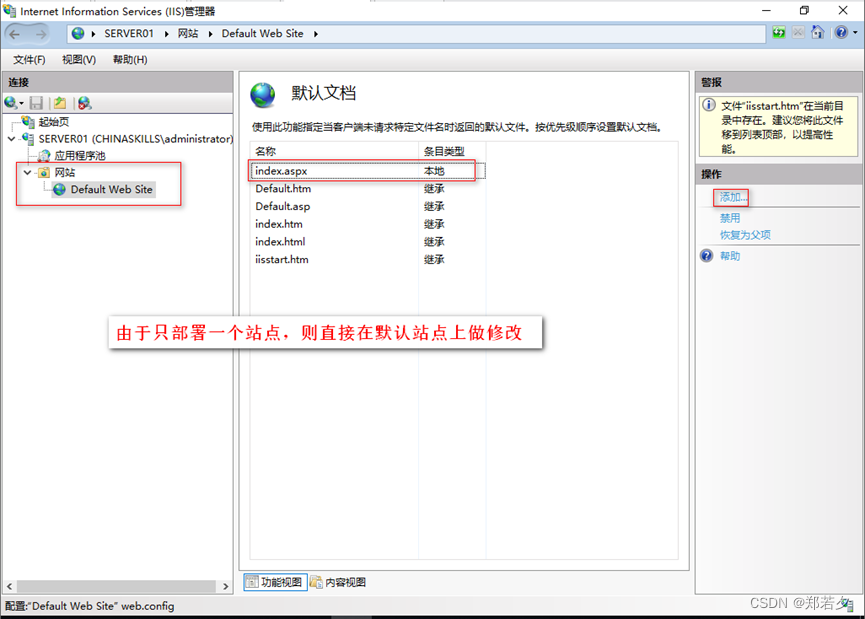Select the 网站 folder node
Viewport: 865px width, 619px height.
coord(65,173)
